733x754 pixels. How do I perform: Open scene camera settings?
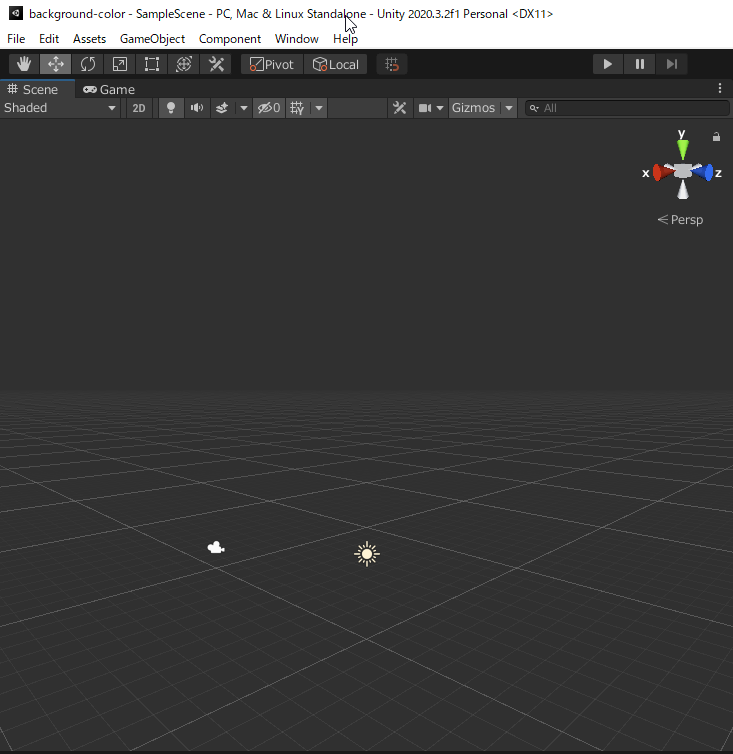pos(430,108)
